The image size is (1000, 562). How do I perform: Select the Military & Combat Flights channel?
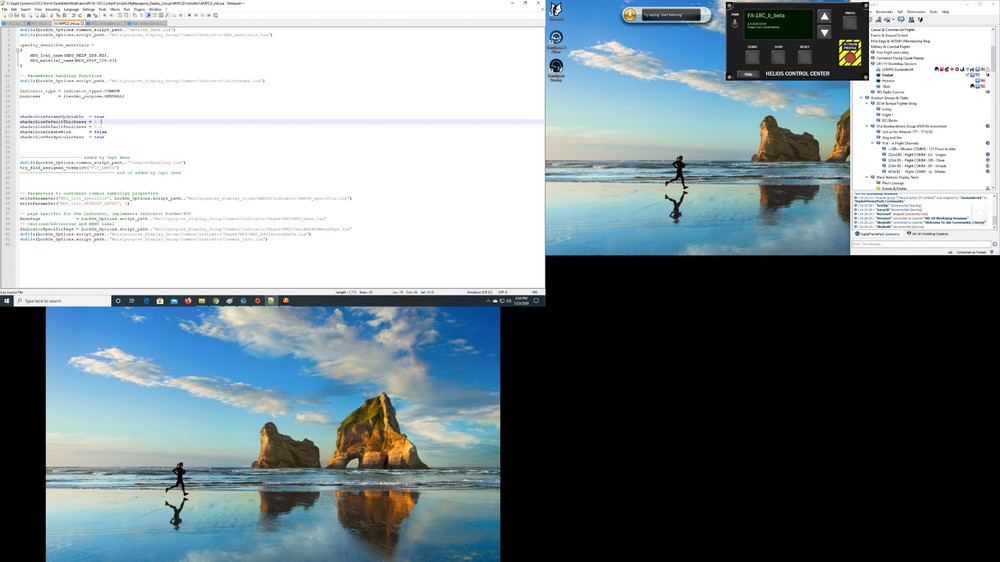[x=890, y=47]
